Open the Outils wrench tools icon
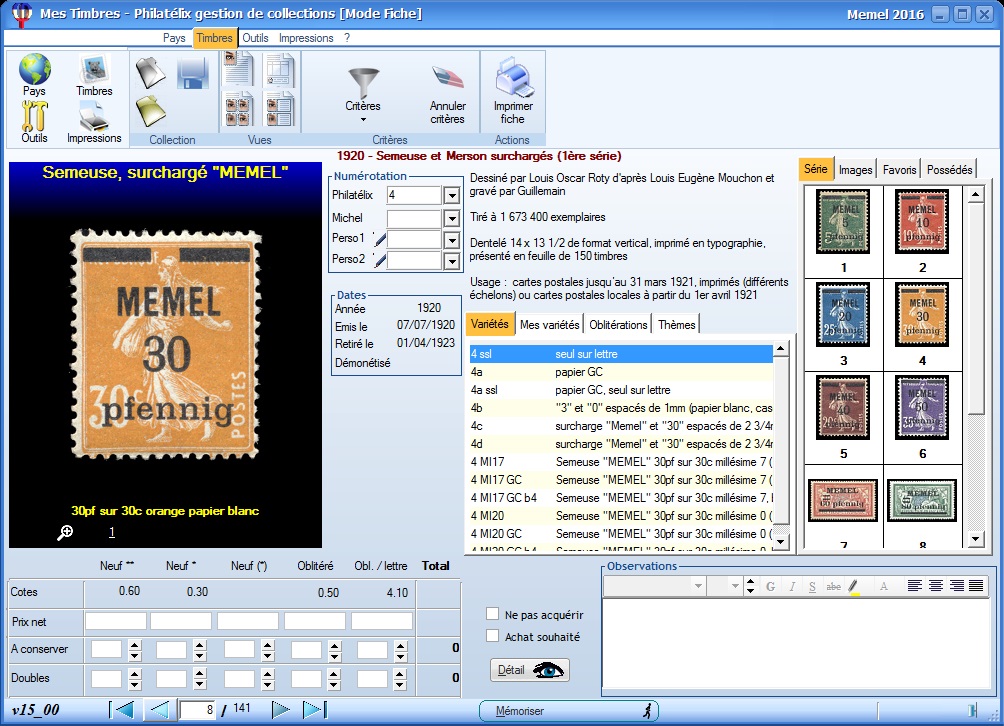This screenshot has width=1004, height=726. tap(35, 116)
